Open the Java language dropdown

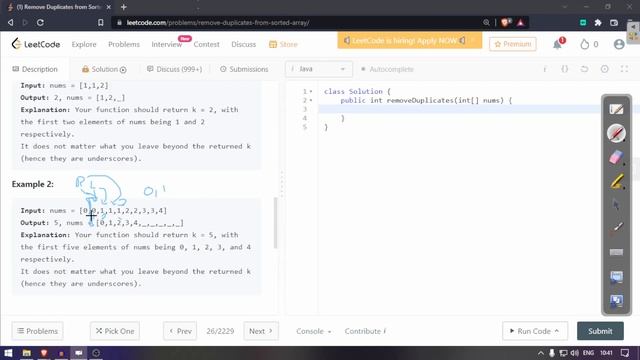tap(319, 69)
